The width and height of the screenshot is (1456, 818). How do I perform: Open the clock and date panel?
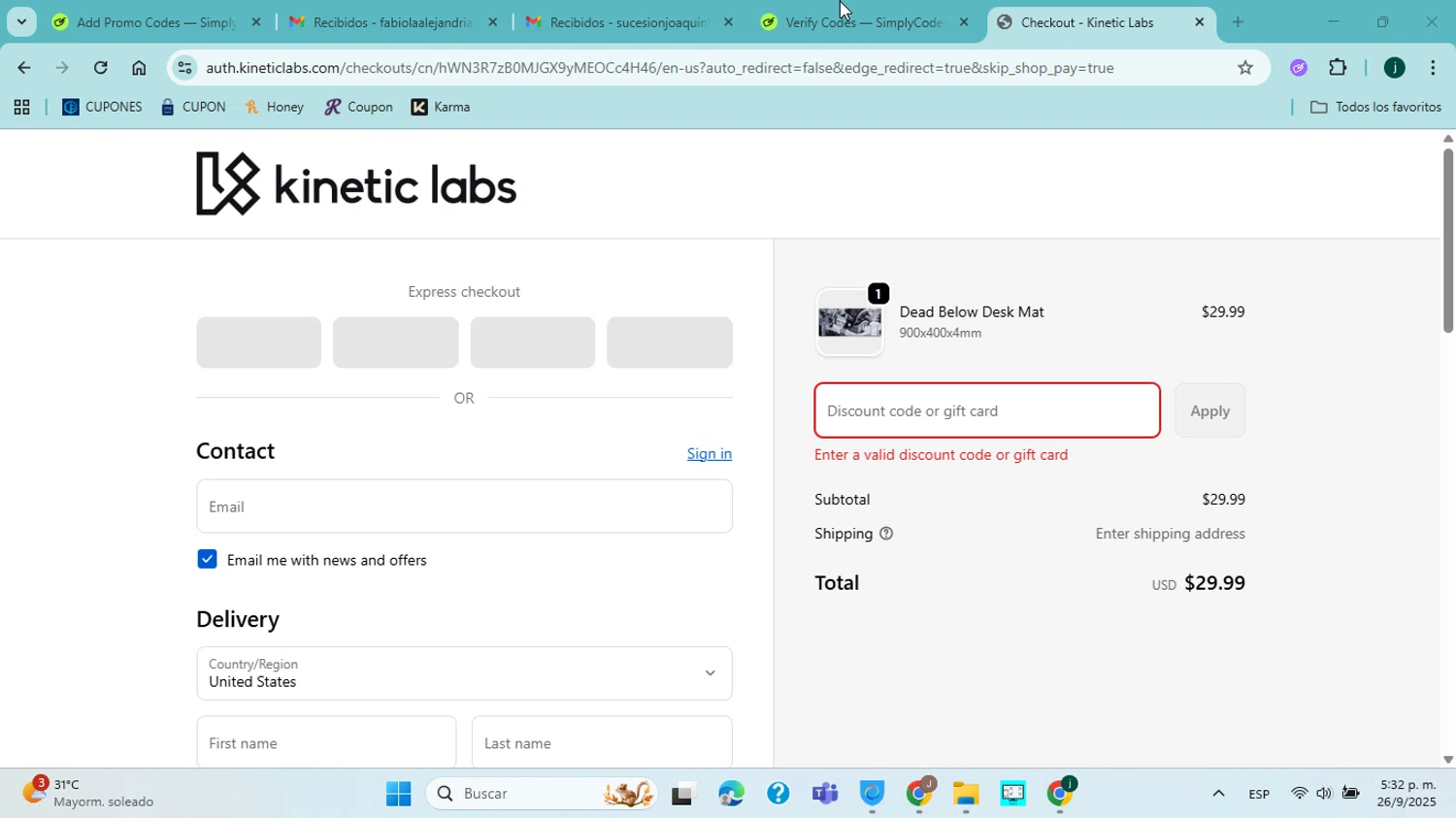pyautogui.click(x=1407, y=794)
